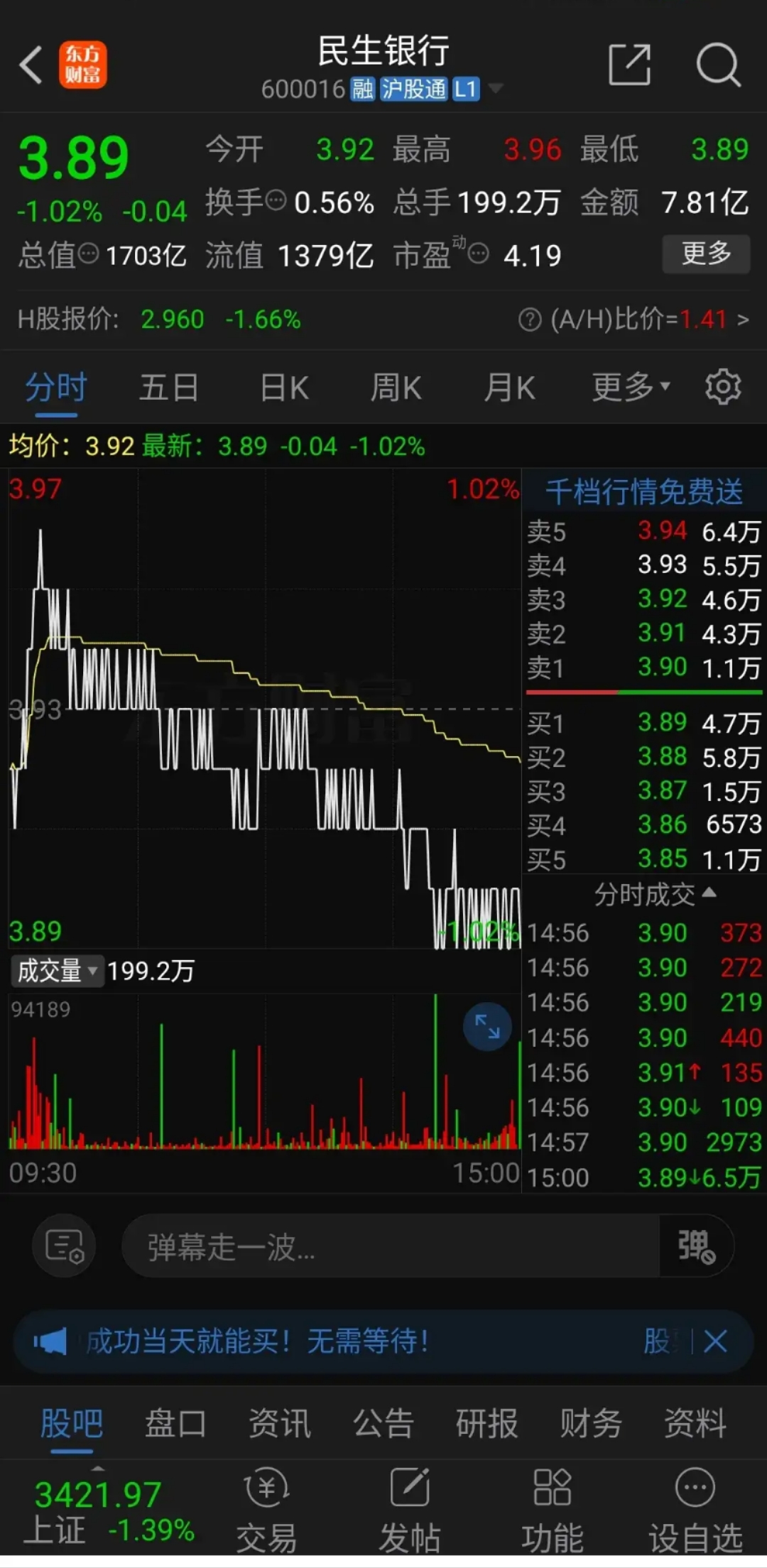
Task: Select 买5 order row at 3.85
Action: pos(644,859)
